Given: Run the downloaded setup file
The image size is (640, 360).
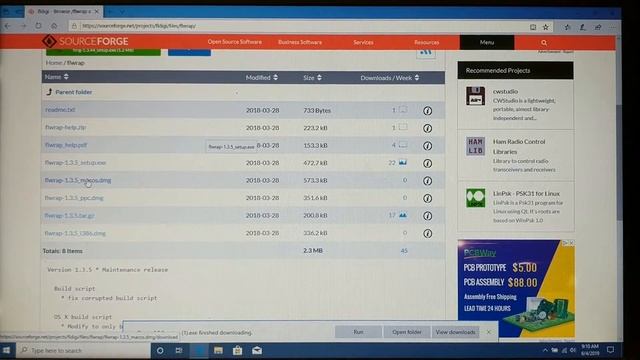Looking at the screenshot, I should tap(358, 332).
